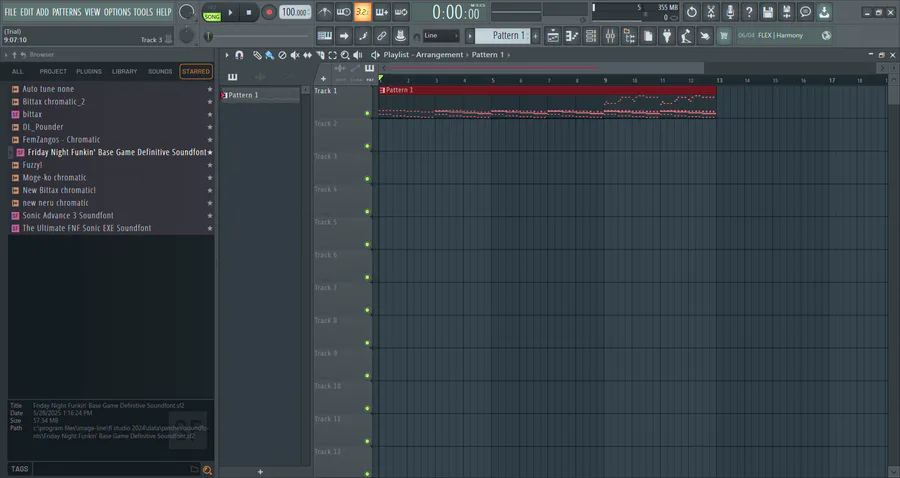Open the Line snap dropdown
This screenshot has height=478, width=900.
441,36
